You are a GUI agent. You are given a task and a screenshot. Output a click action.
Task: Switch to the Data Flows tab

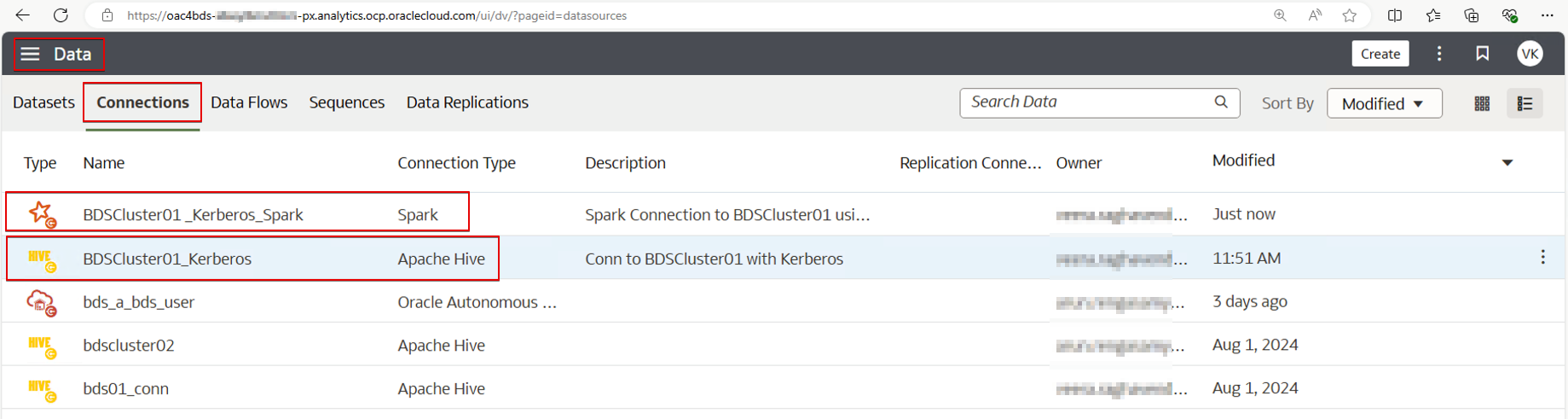click(x=249, y=102)
